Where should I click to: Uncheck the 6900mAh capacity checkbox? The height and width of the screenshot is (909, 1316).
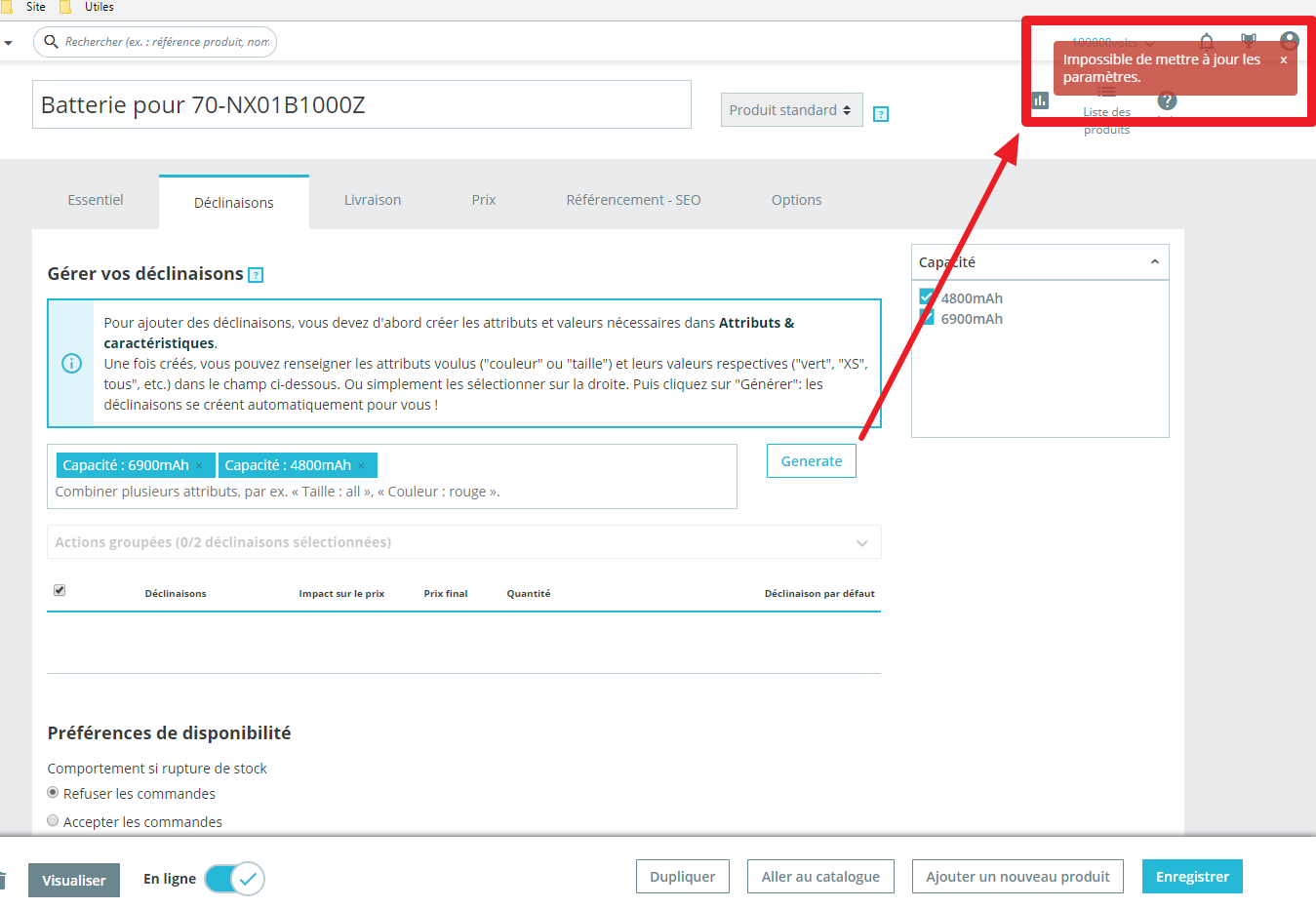(x=927, y=318)
